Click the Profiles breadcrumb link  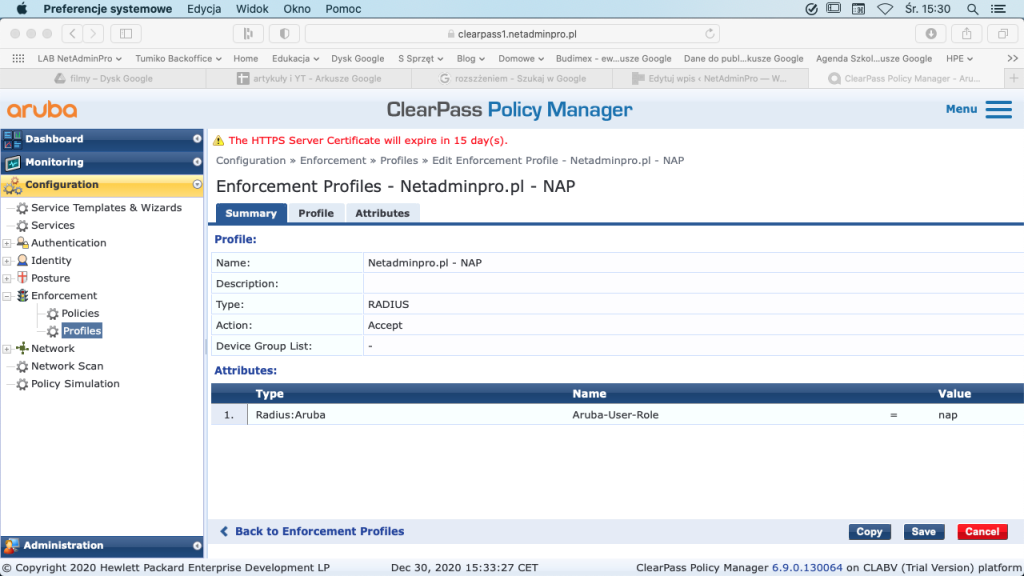pos(398,160)
